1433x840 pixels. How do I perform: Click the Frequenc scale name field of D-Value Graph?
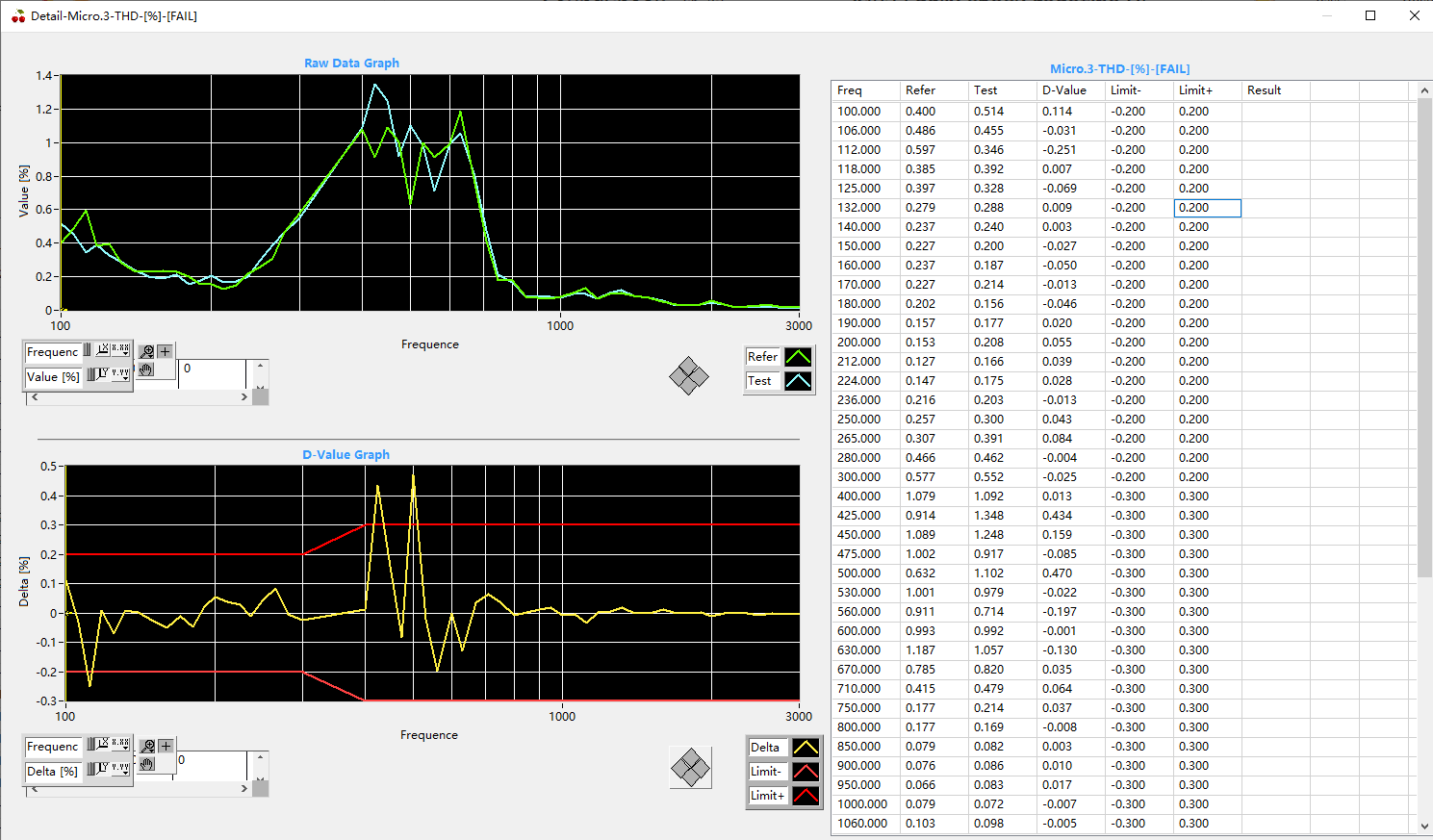pos(54,747)
